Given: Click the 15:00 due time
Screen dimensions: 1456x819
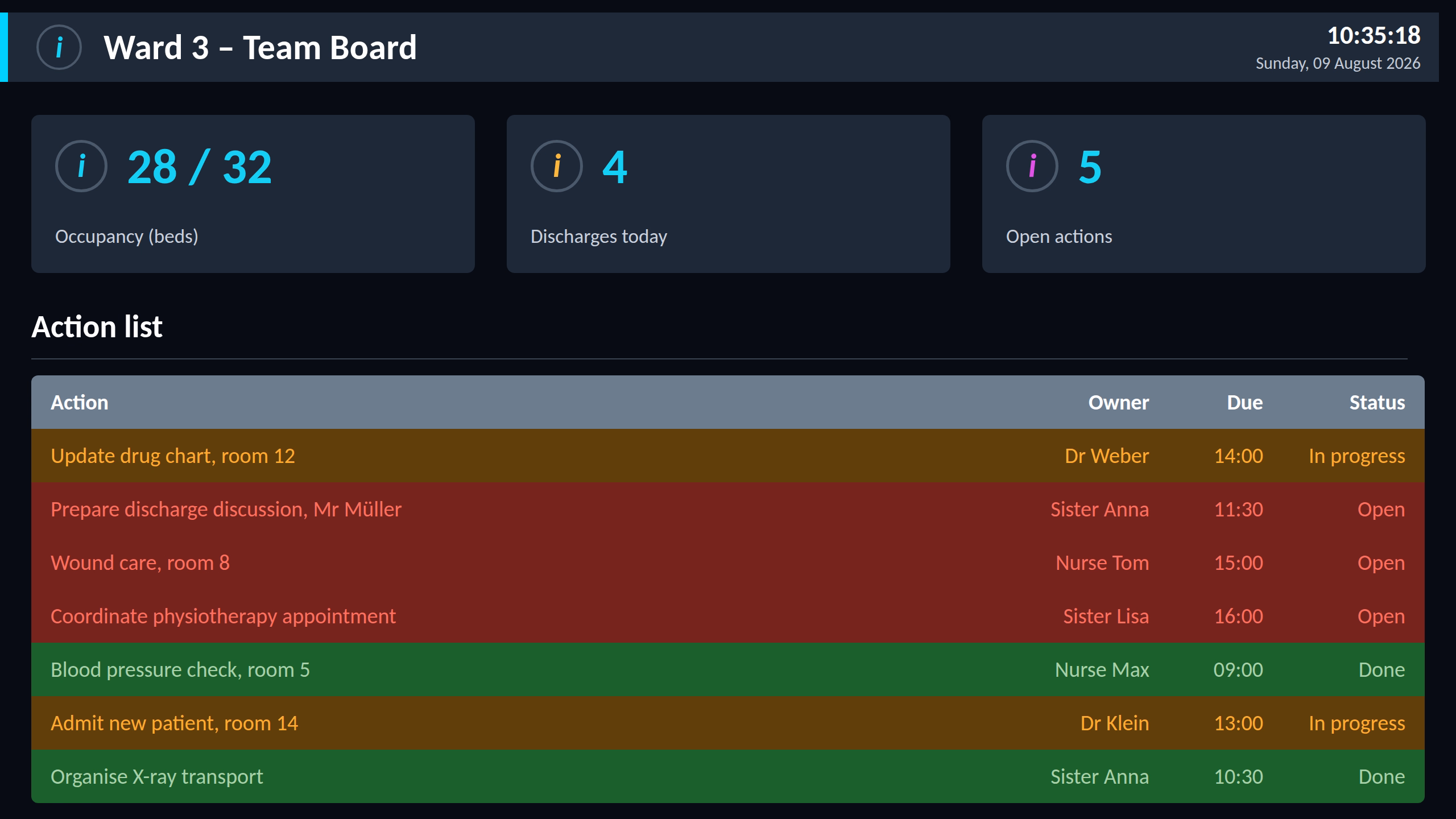Looking at the screenshot, I should point(1239,563).
